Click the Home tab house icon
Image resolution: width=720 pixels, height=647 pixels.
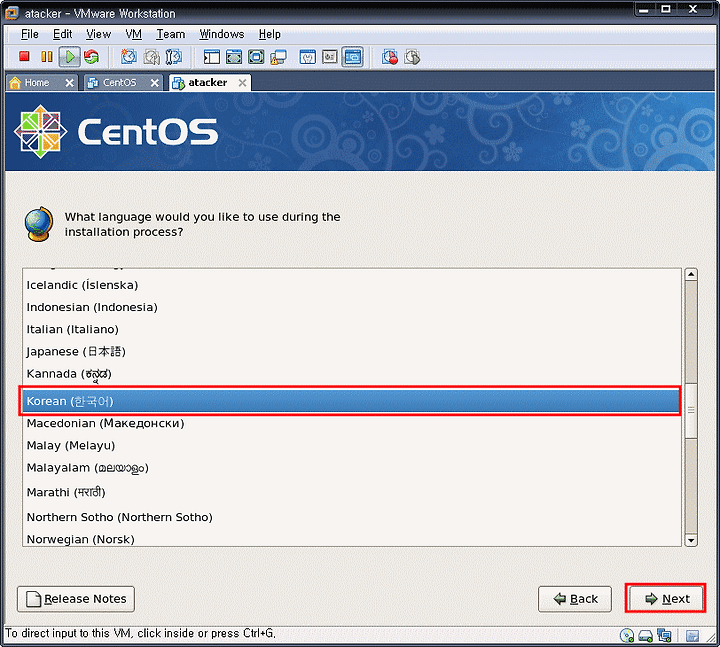15,83
